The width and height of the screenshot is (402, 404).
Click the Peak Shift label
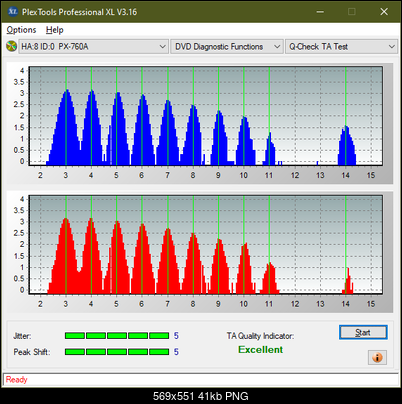click(32, 352)
